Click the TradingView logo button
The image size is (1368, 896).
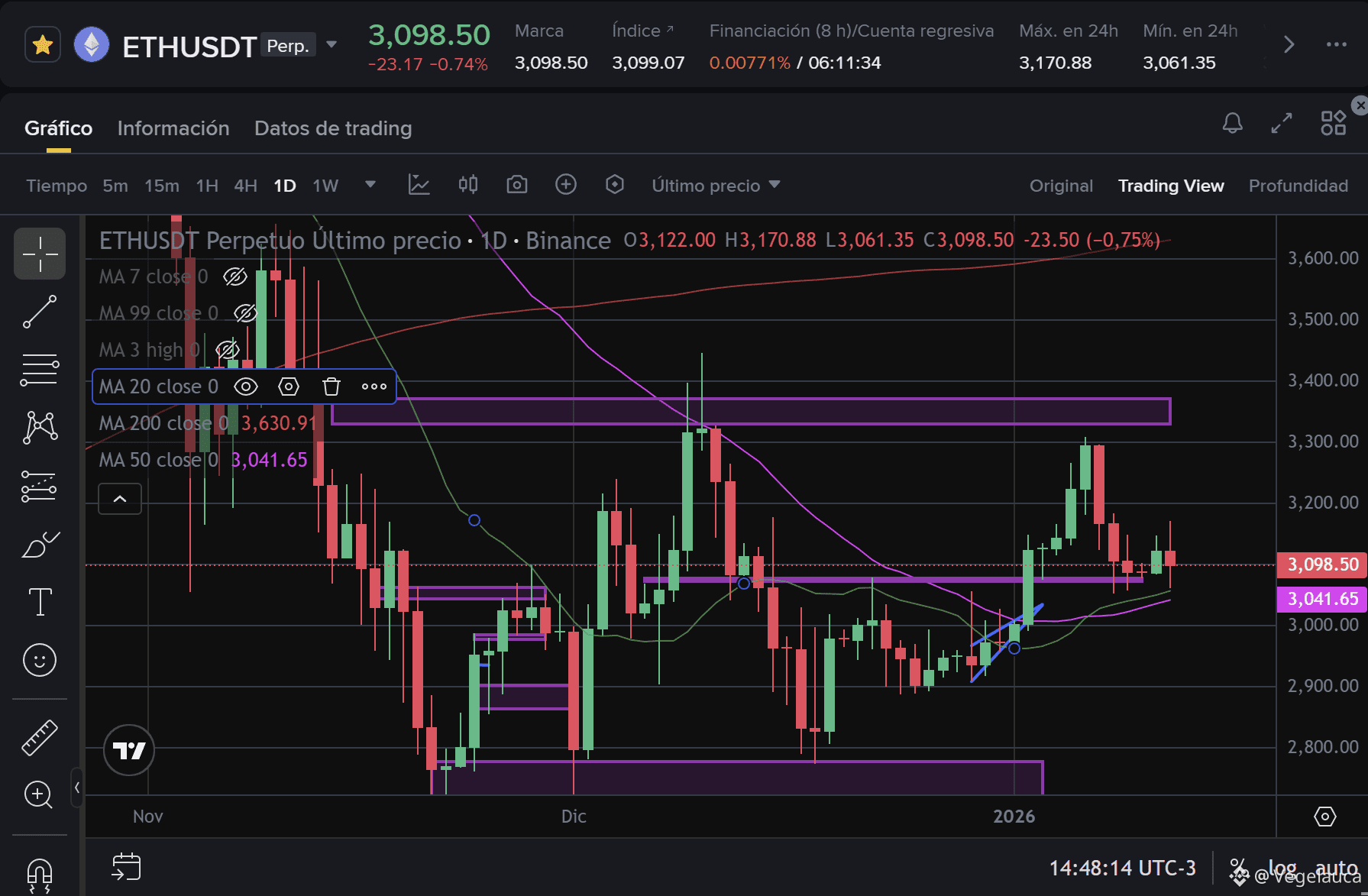click(129, 750)
